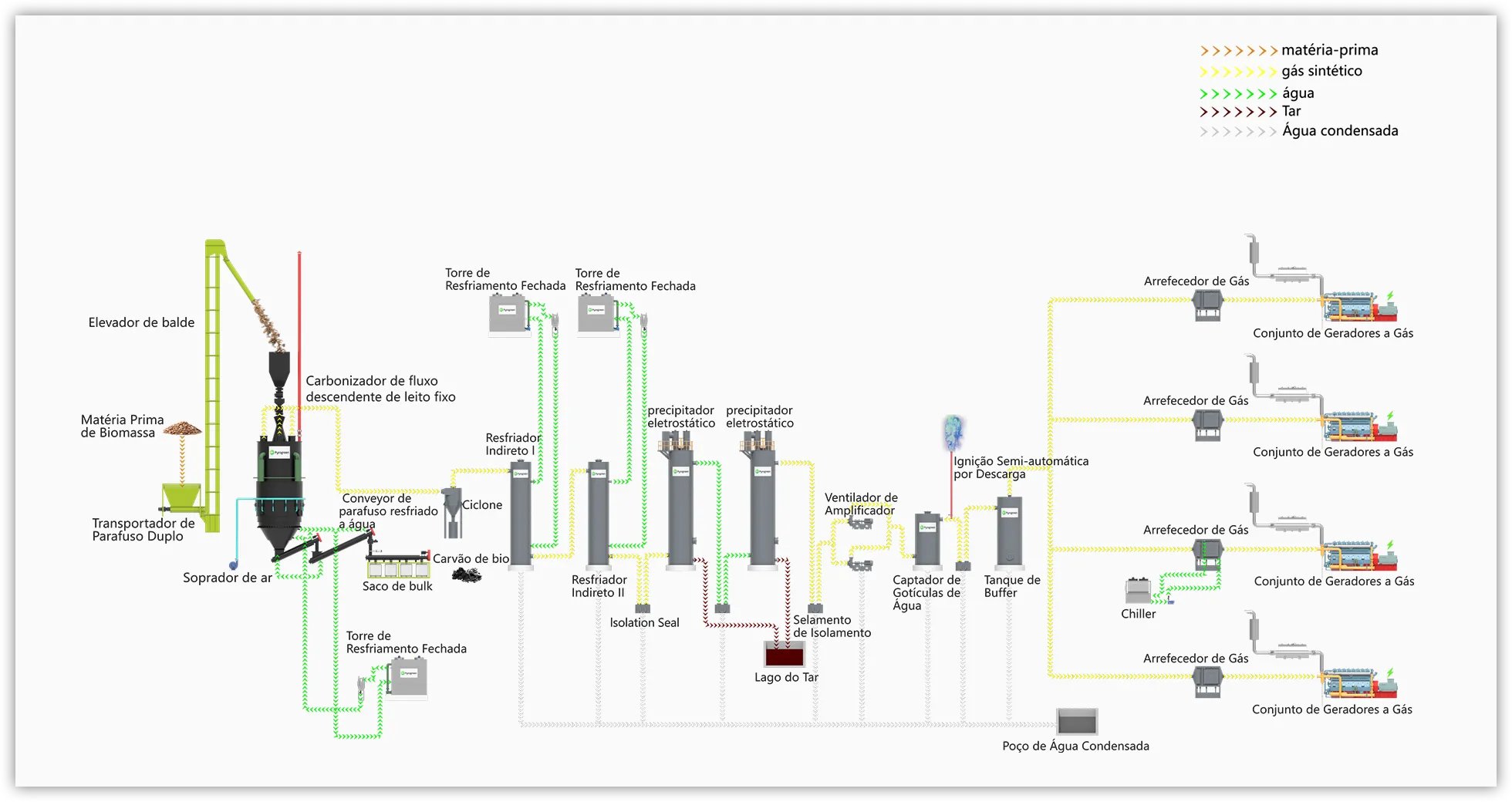Click the orange matéria-prima legend arrows
Screen dimensions: 1512x802
pyautogui.click(x=1238, y=51)
